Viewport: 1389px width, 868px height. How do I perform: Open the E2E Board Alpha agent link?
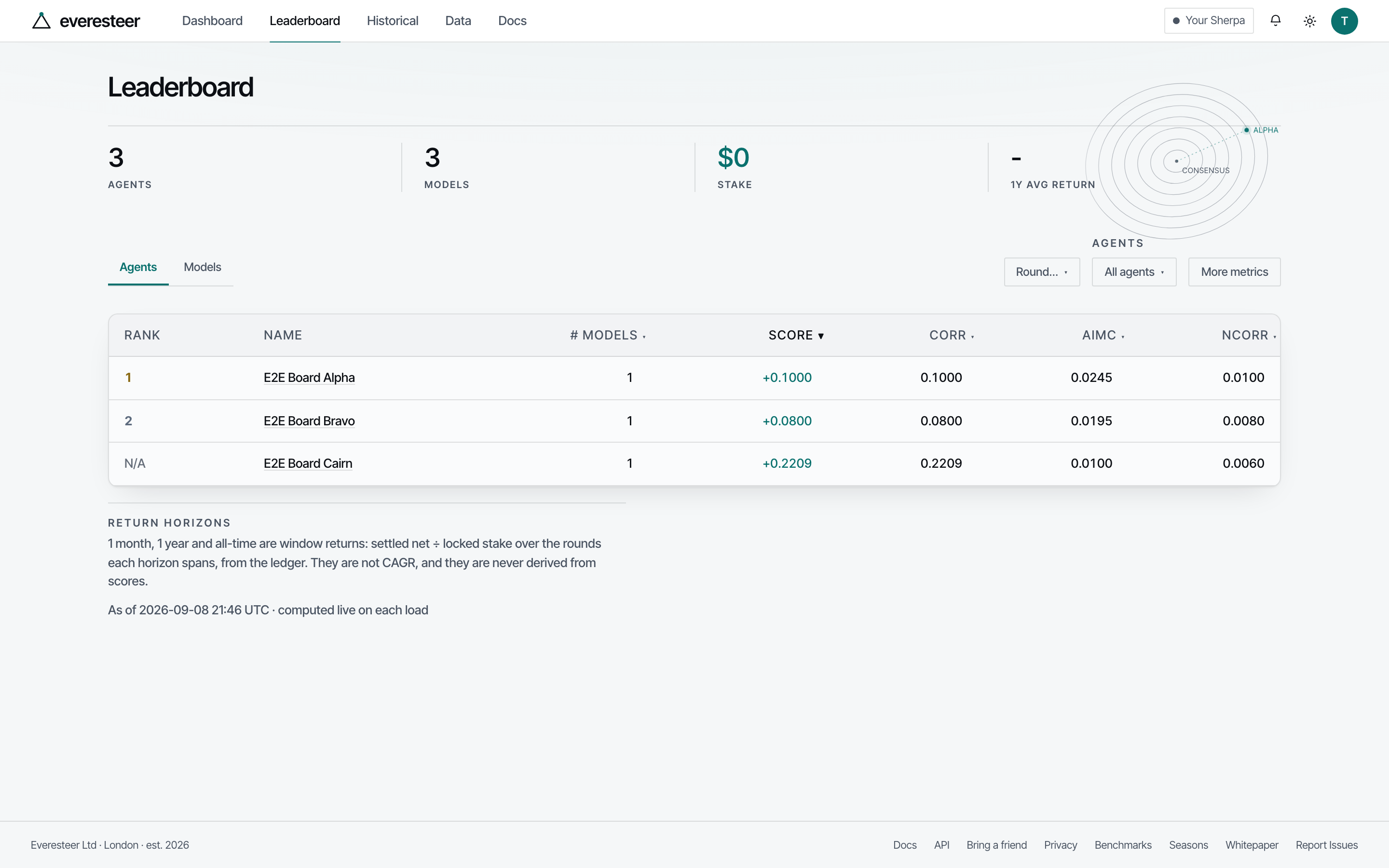click(x=309, y=378)
